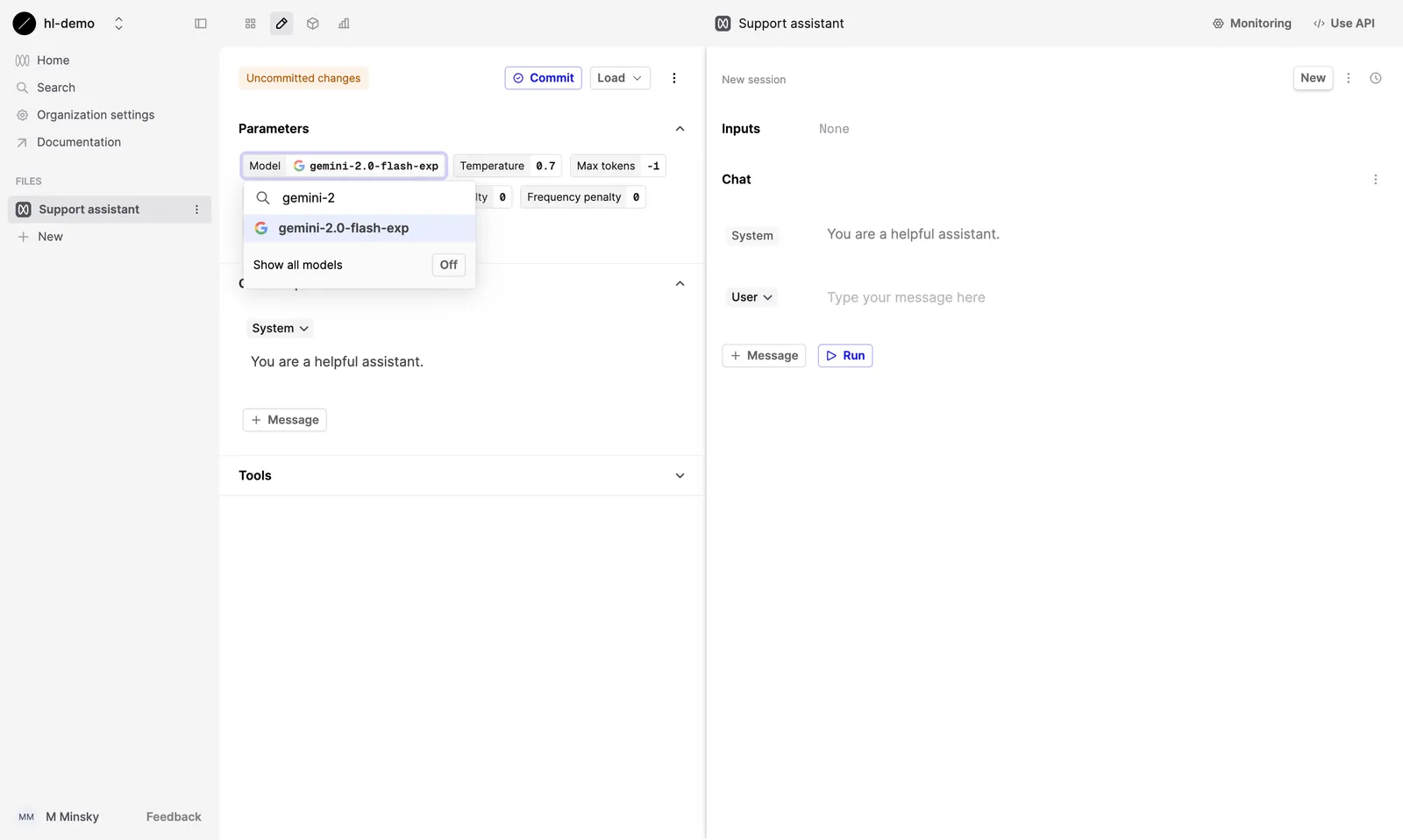Click the Support assistant header icon
Screen dimensions: 1403x840
(723, 24)
